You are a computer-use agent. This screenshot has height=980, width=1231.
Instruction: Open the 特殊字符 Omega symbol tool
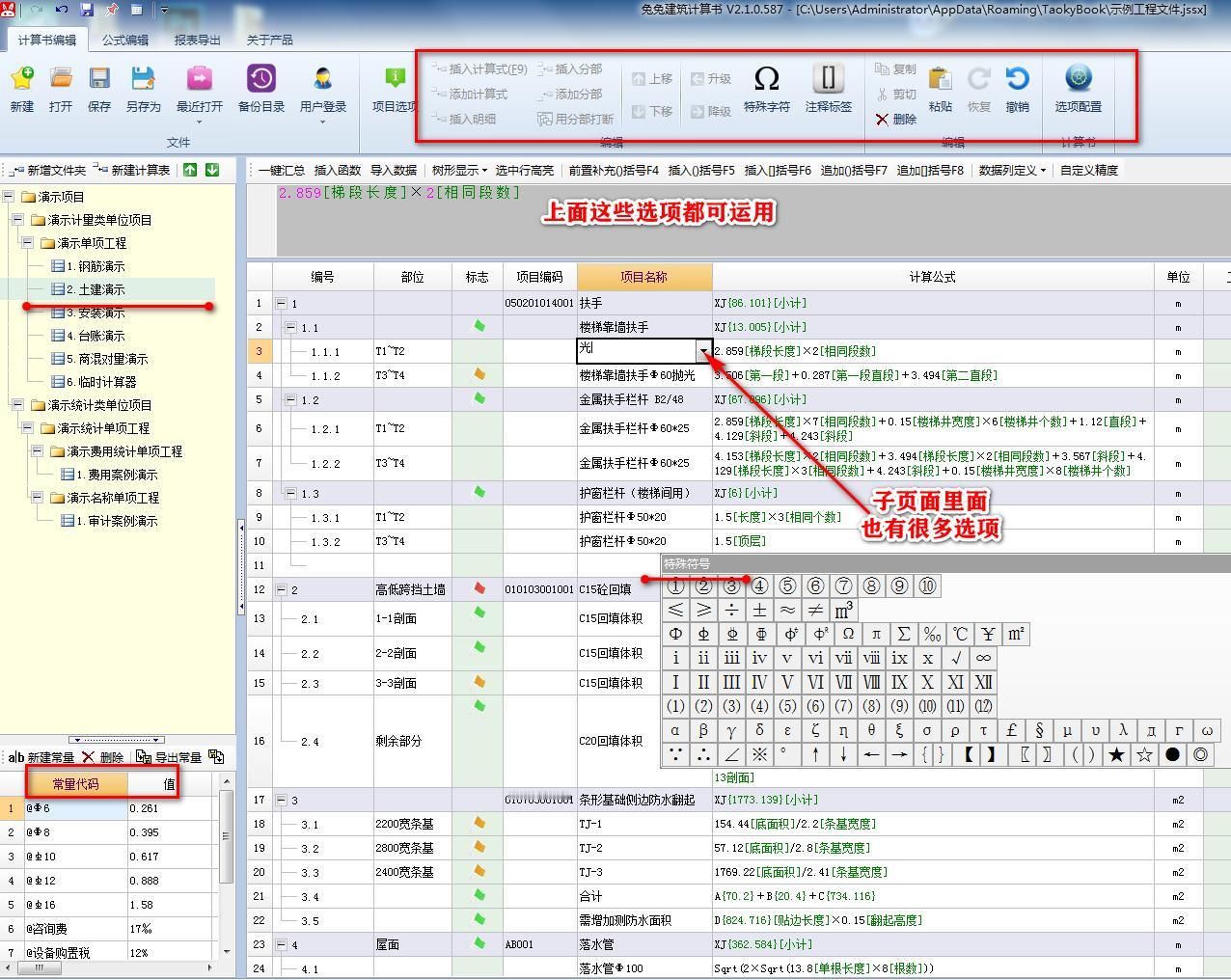point(766,79)
